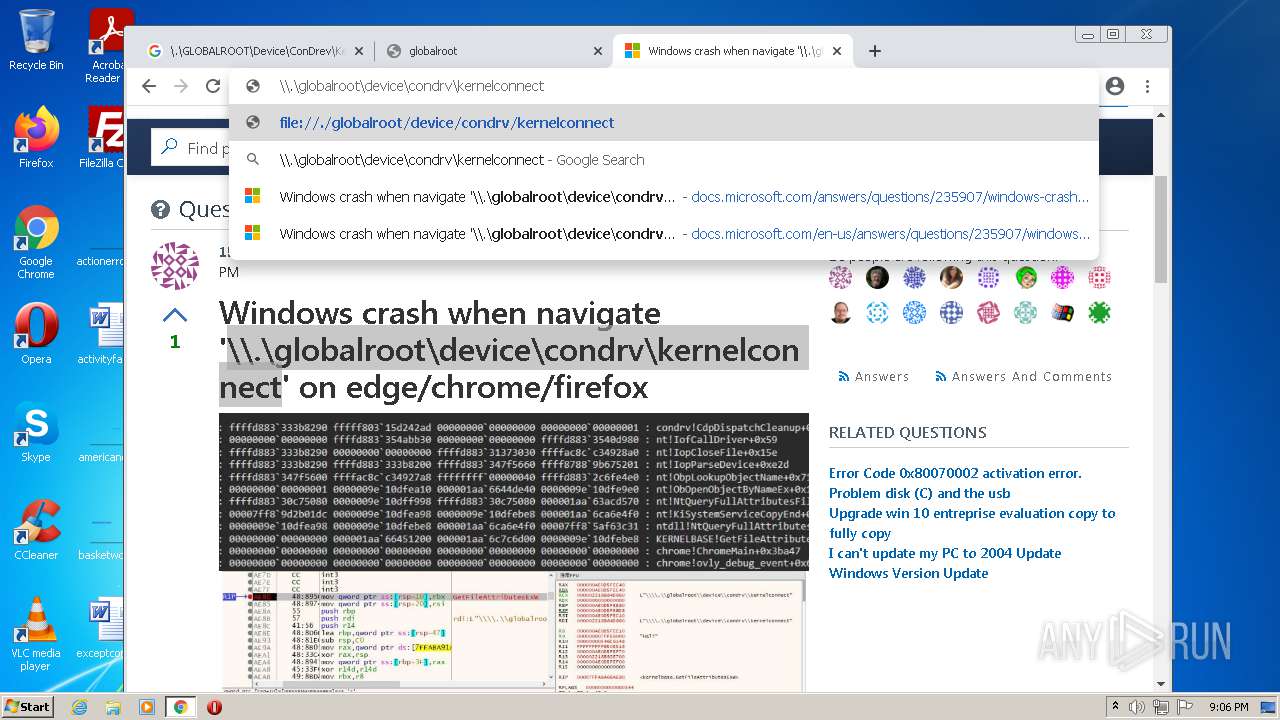Click the Windows-flag follower avatar
Image resolution: width=1280 pixels, height=720 pixels.
1063,313
